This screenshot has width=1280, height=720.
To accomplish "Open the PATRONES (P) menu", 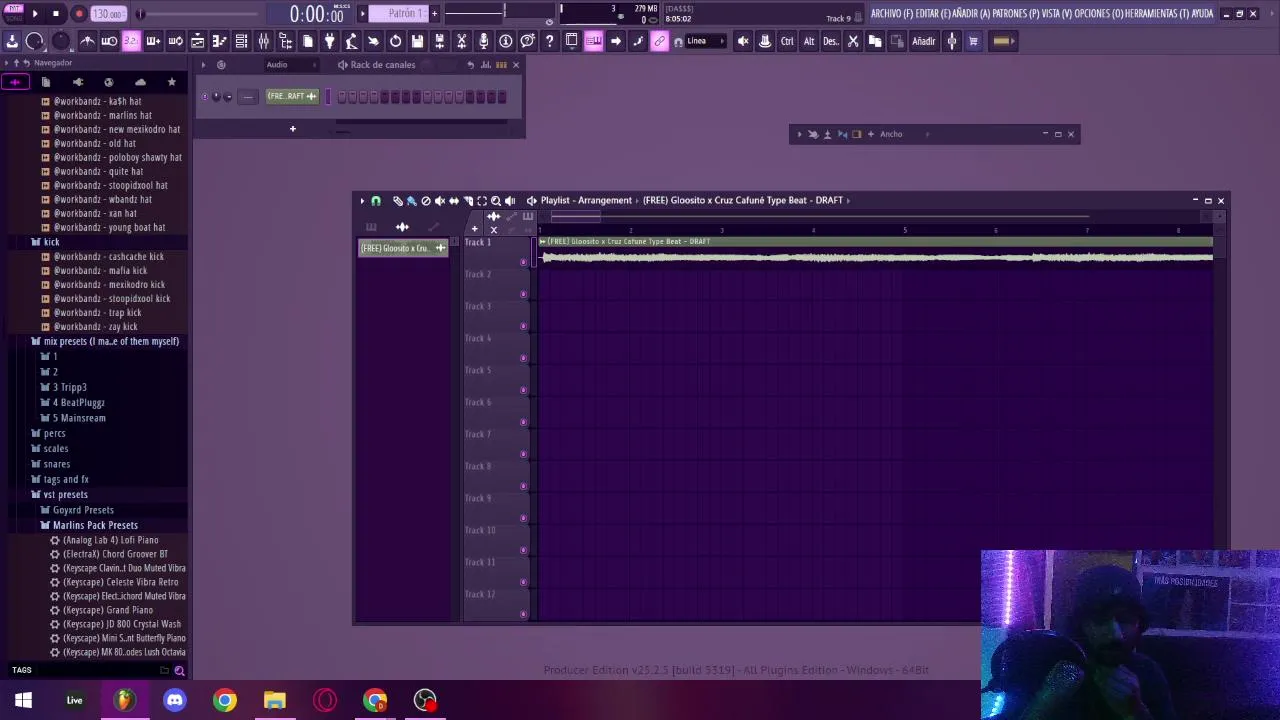I will point(1016,14).
